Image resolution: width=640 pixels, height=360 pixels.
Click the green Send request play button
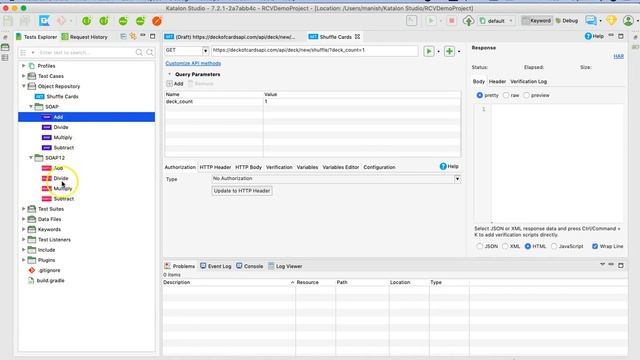coord(429,51)
